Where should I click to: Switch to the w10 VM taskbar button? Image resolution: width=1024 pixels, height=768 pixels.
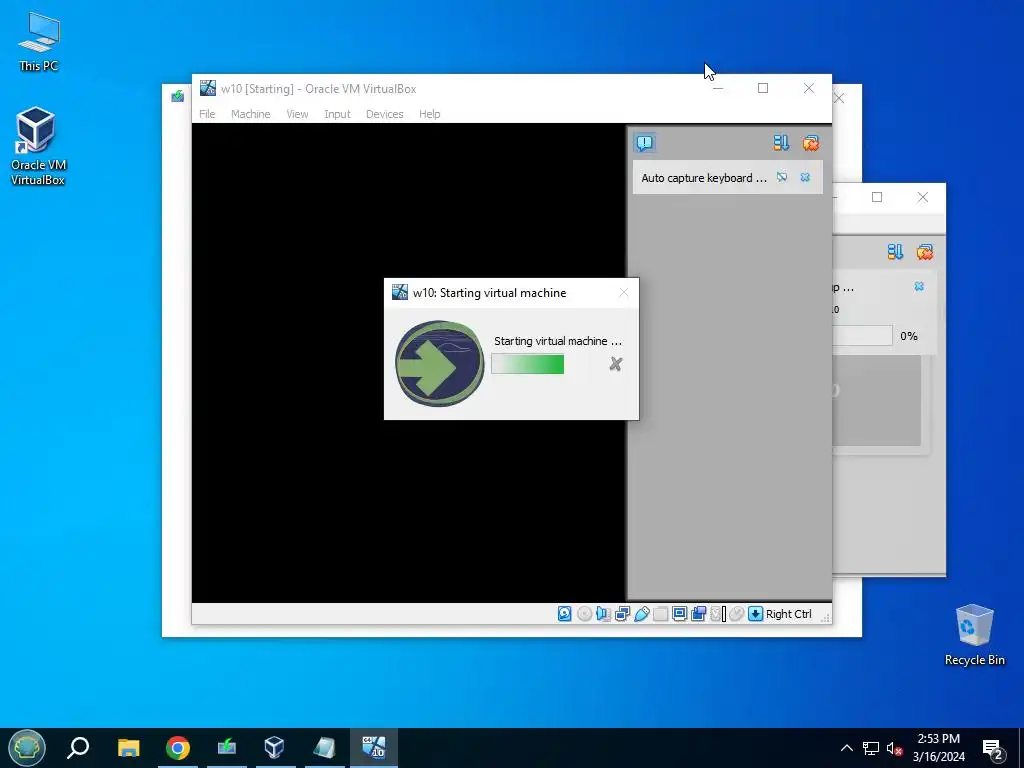374,748
